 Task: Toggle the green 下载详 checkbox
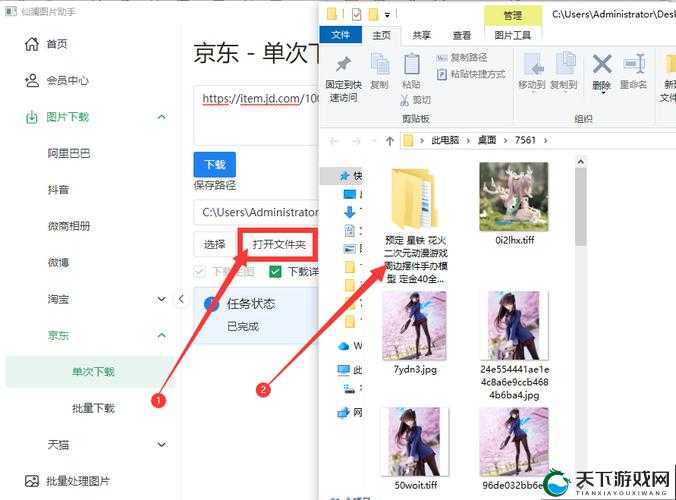tap(275, 272)
